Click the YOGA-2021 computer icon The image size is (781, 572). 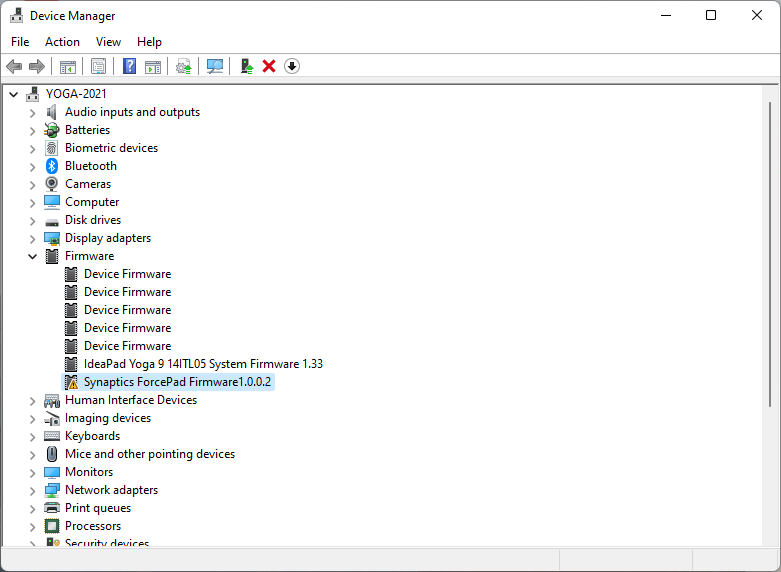(x=33, y=94)
